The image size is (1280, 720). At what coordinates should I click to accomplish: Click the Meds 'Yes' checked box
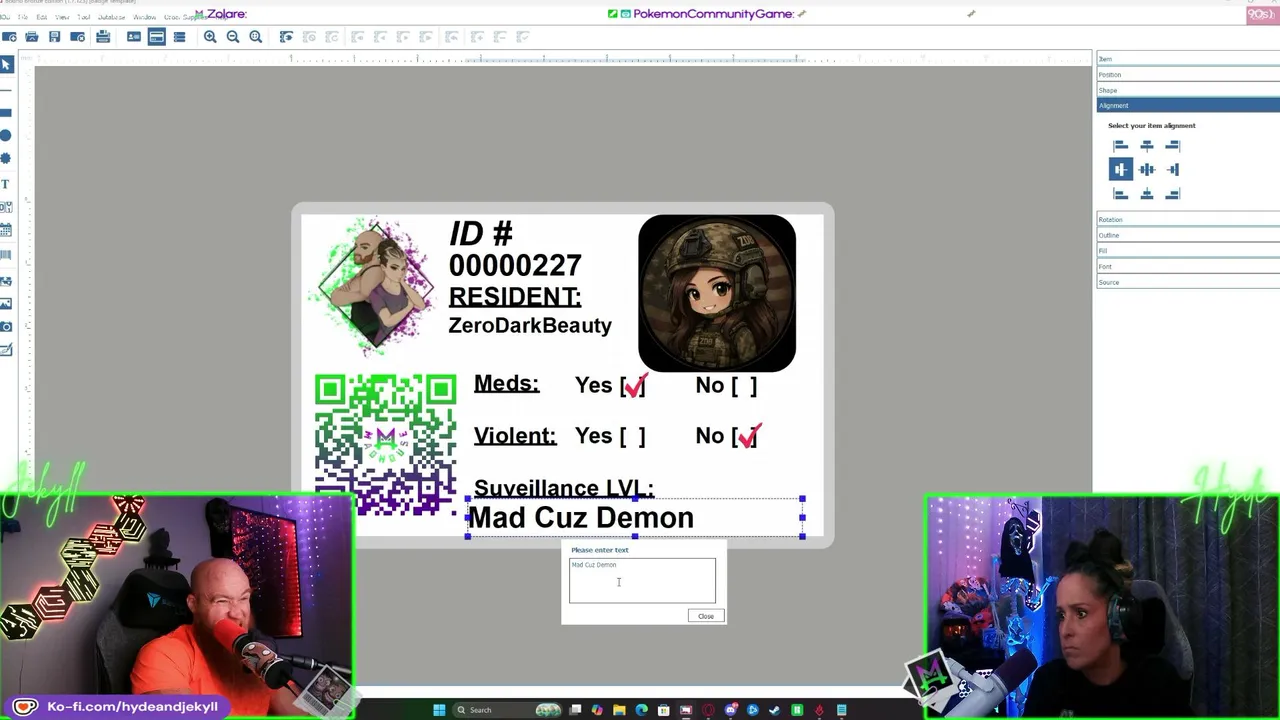click(x=634, y=386)
